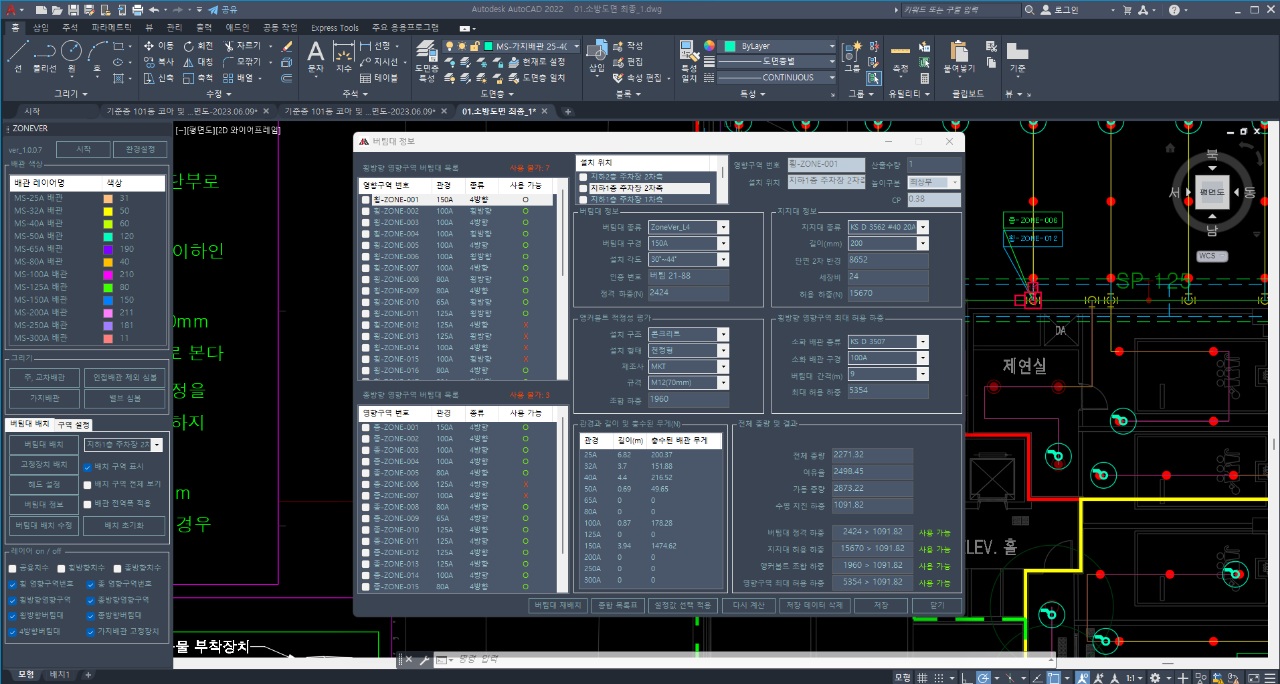The image size is (1280, 684).
Task: Click the 환경설정 button in ZONEVER panel
Action: [x=141, y=149]
